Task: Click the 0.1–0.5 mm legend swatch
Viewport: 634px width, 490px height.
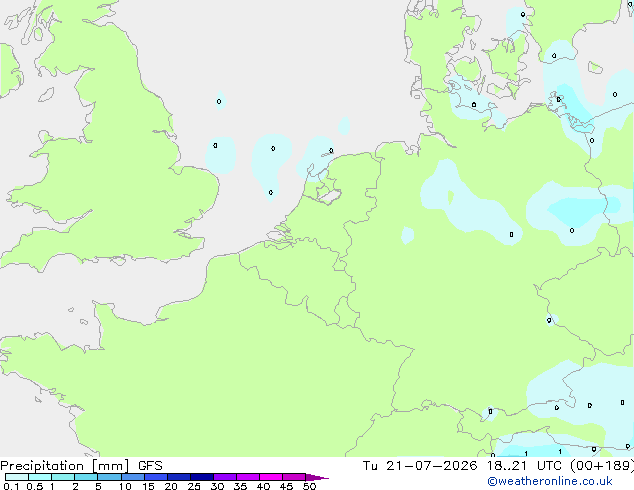Action: (x=17, y=477)
